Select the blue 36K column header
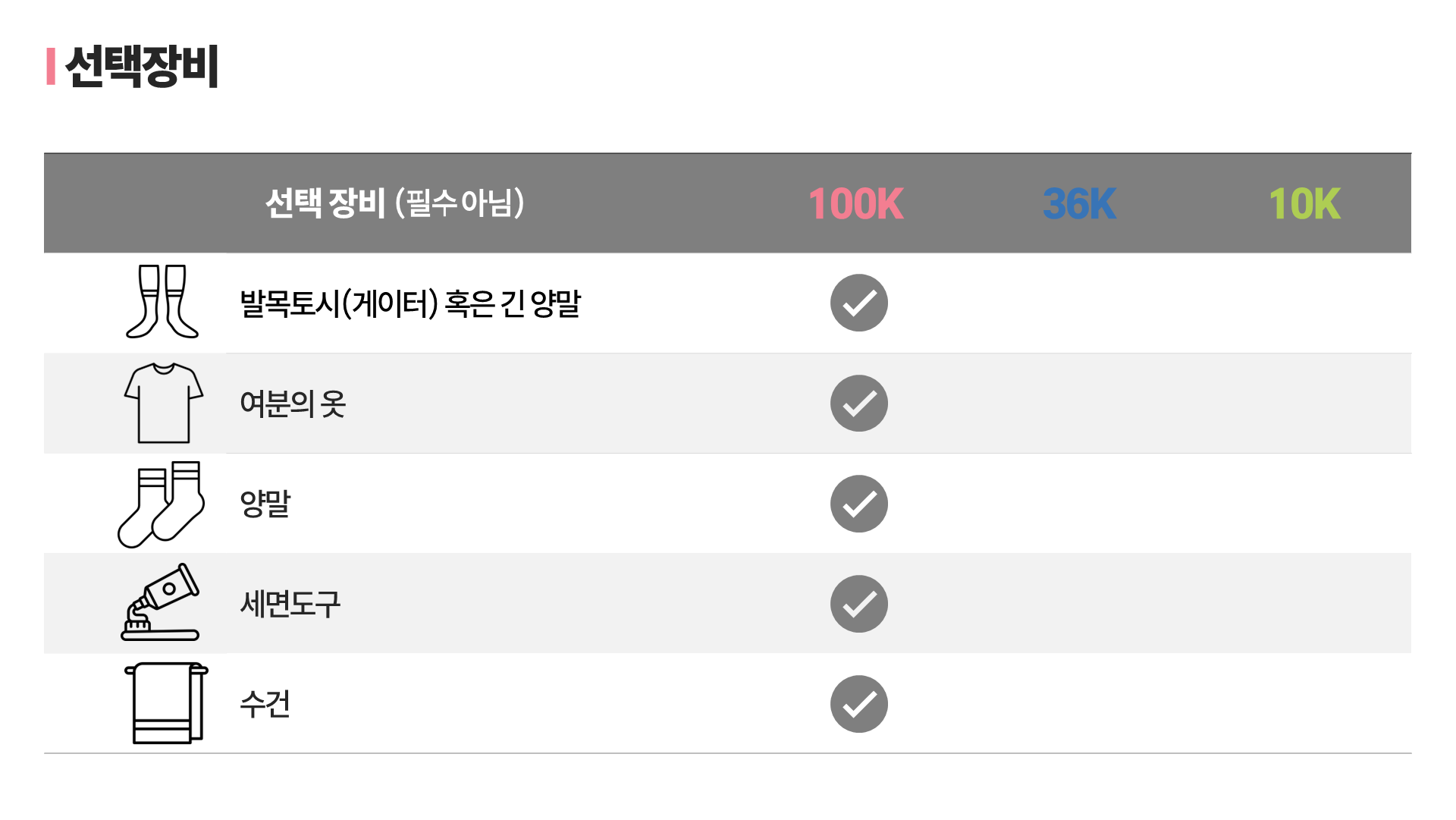Viewport: 1456px width, 820px height. (1079, 204)
